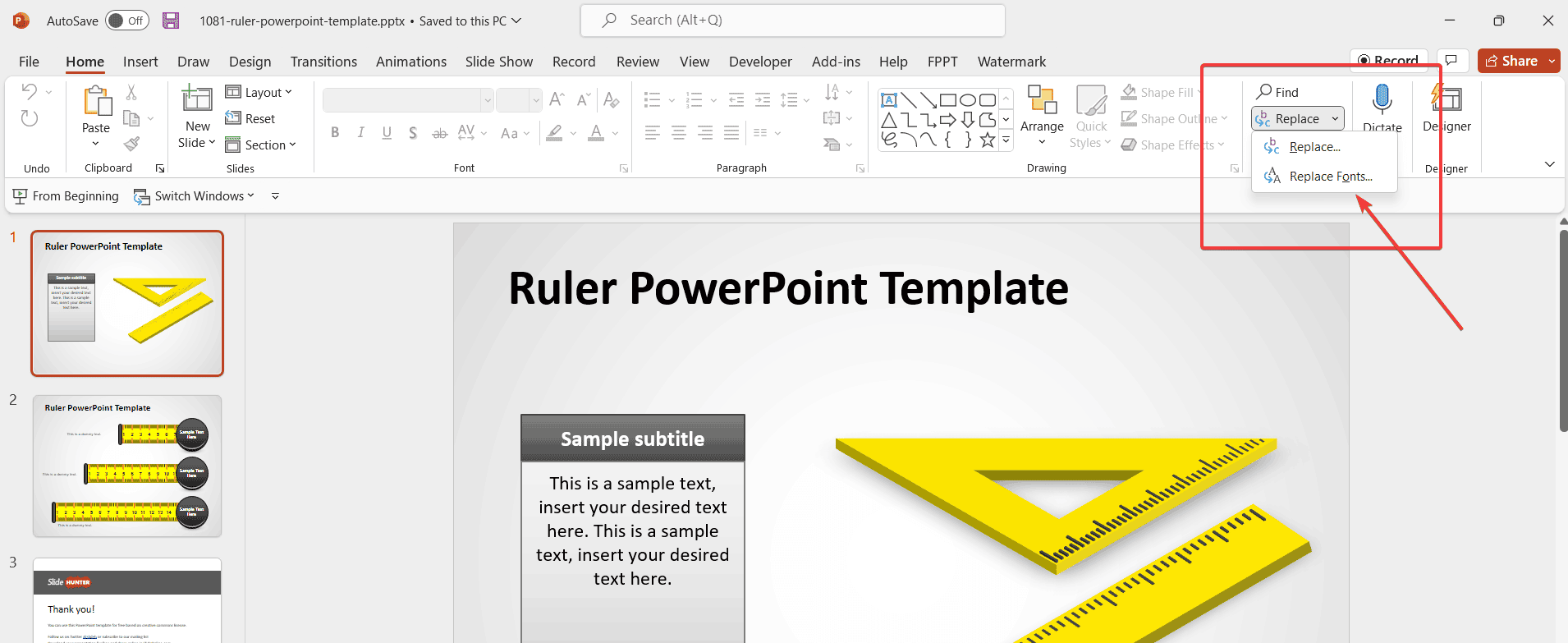
Task: Choose Replace Fonts... from the menu
Action: coord(1330,177)
